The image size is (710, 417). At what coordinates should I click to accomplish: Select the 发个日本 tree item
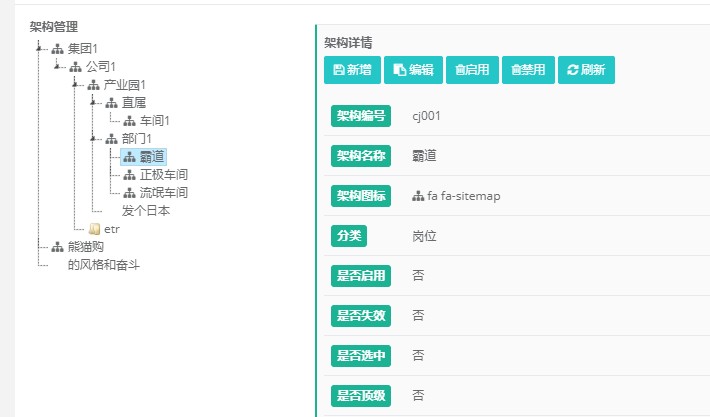[145, 211]
